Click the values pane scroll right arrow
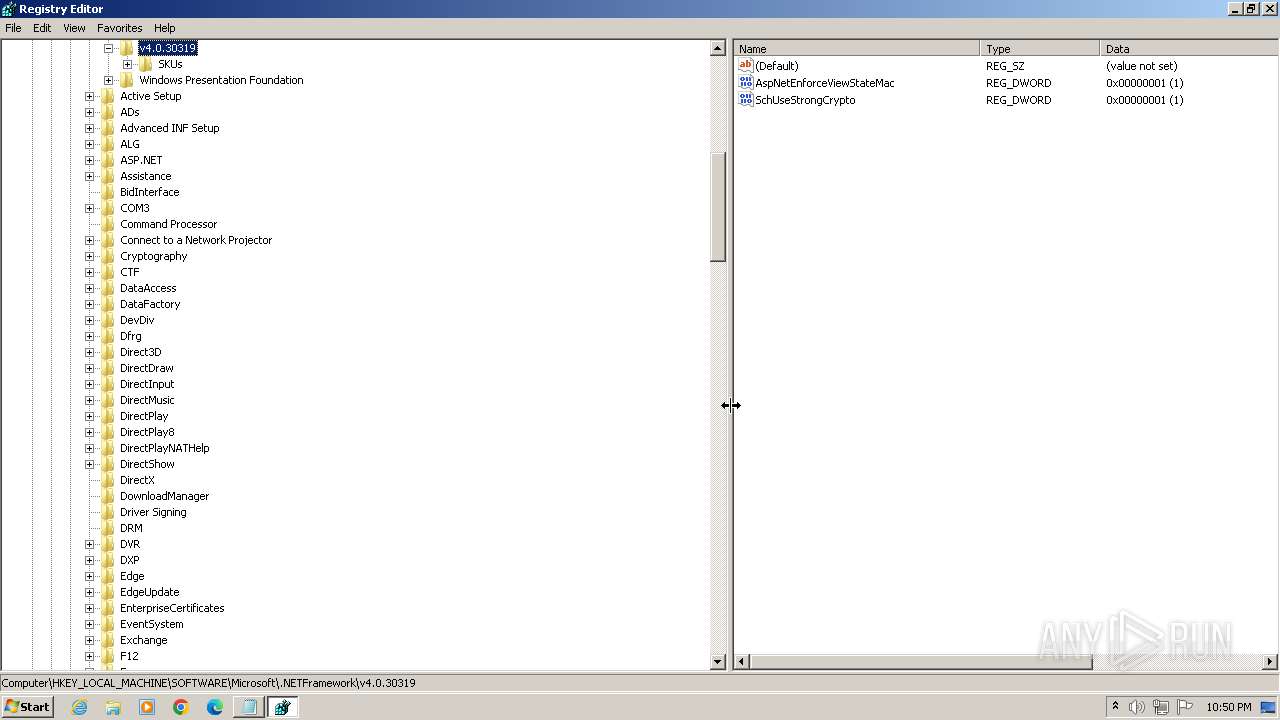Viewport: 1280px width, 720px height. pos(1270,661)
